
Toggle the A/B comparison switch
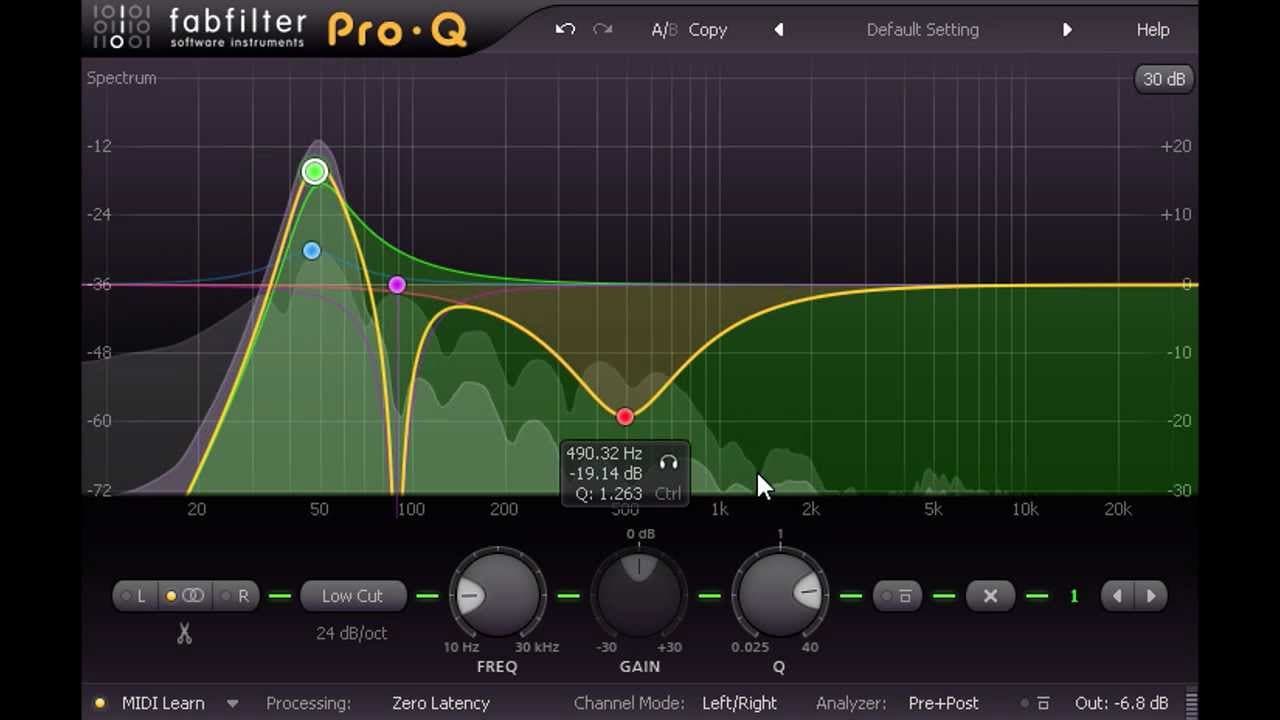[x=664, y=30]
